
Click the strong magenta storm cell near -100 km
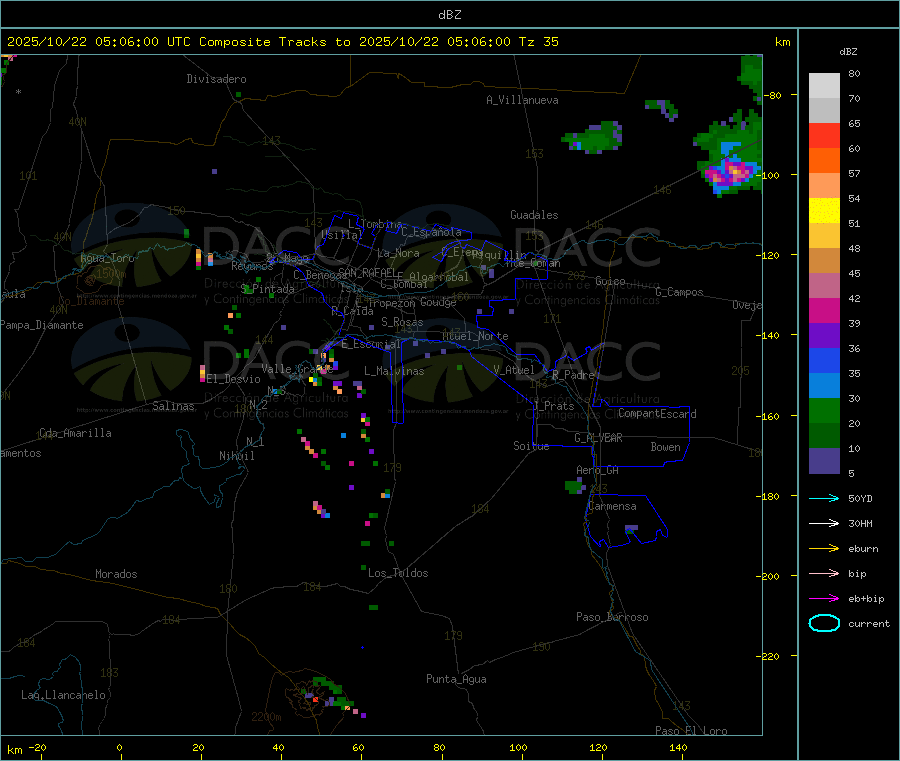pos(730,172)
